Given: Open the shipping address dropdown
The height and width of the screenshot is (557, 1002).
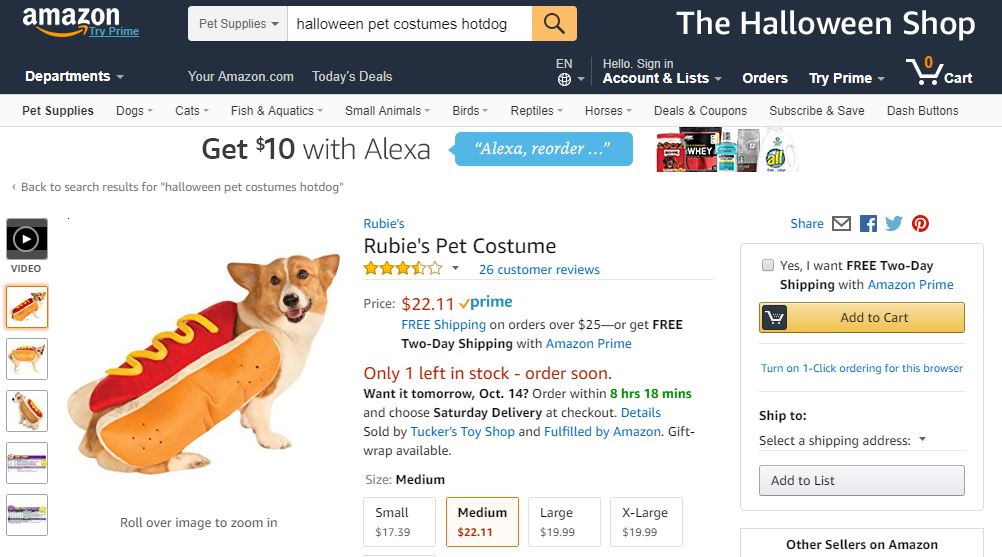Looking at the screenshot, I should [x=843, y=440].
